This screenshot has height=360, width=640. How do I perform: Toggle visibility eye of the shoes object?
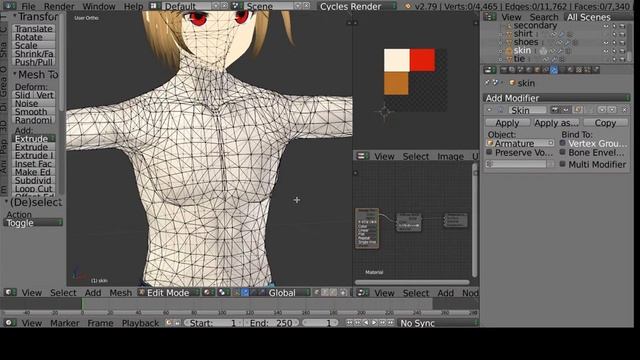click(606, 42)
